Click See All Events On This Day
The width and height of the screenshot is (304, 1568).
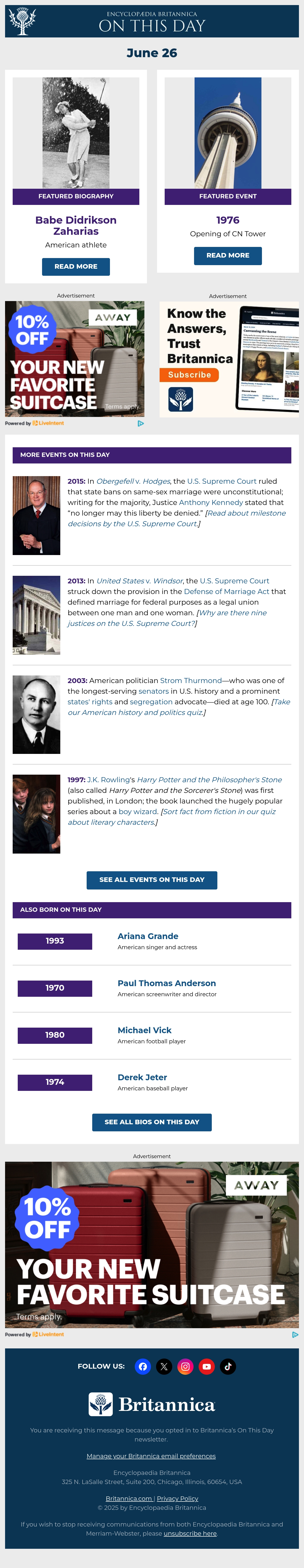point(152,880)
